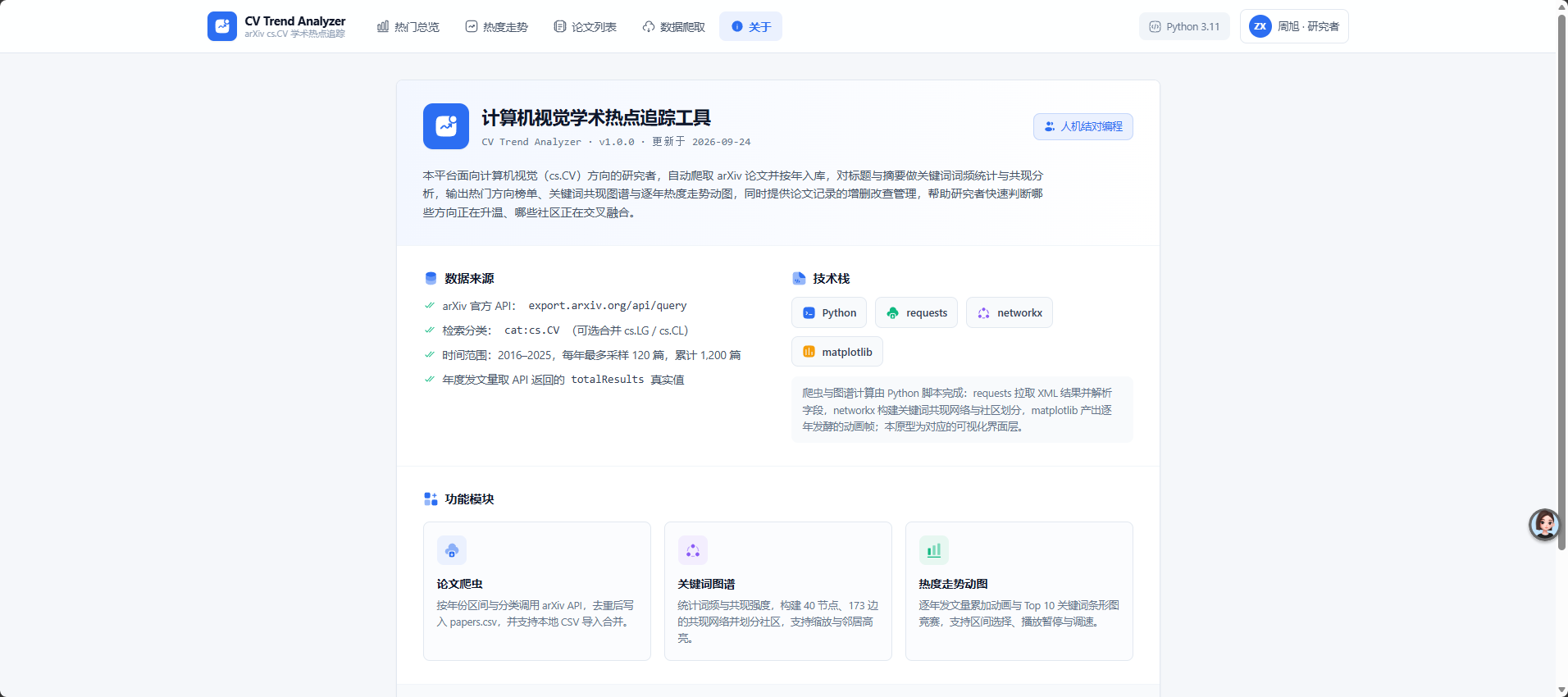Click the check icon beside arXiv 官方 API
Image resolution: width=1568 pixels, height=697 pixels.
pyautogui.click(x=430, y=306)
